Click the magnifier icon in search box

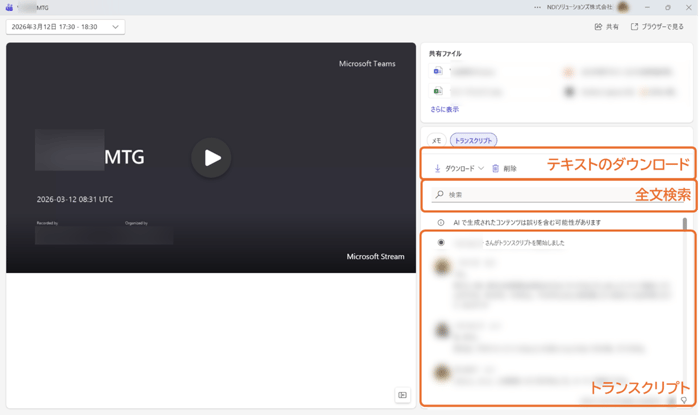[440, 194]
